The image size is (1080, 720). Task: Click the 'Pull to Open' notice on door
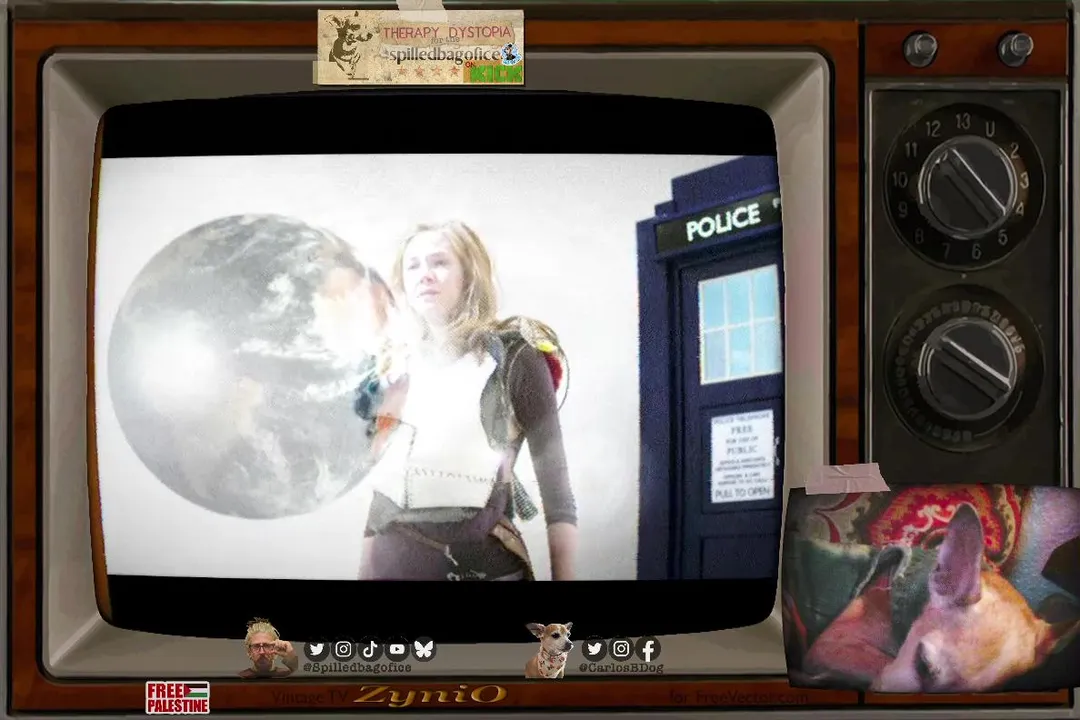pos(742,455)
